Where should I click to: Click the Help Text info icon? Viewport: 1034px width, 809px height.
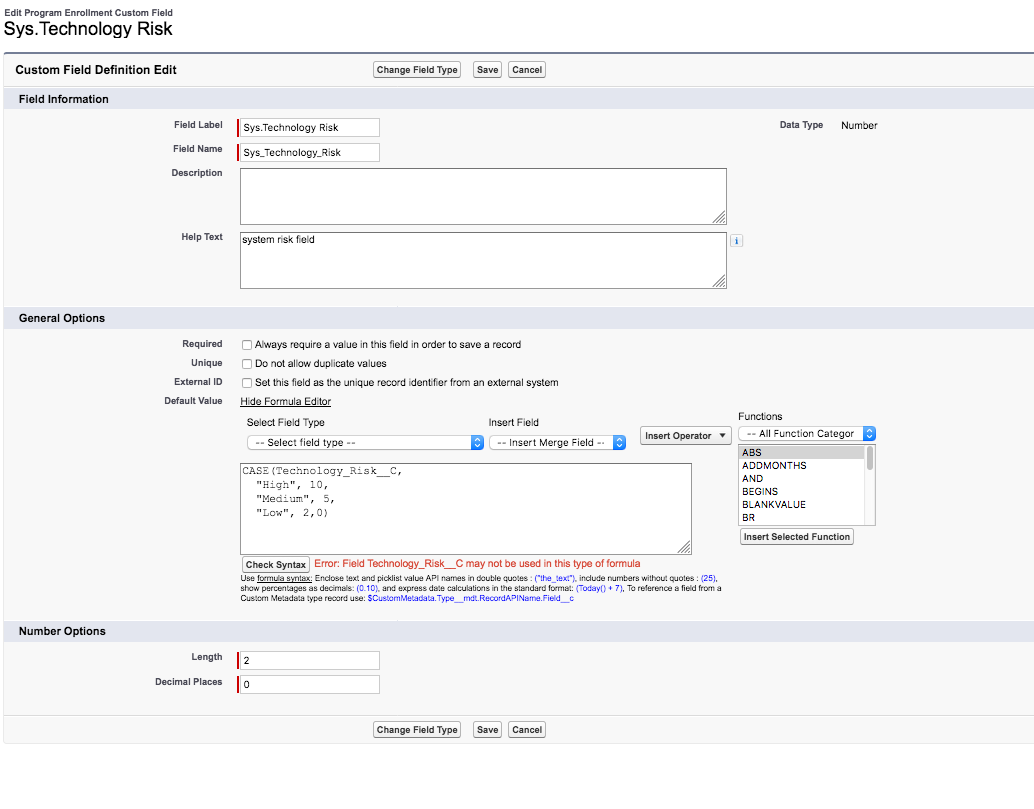tap(736, 241)
